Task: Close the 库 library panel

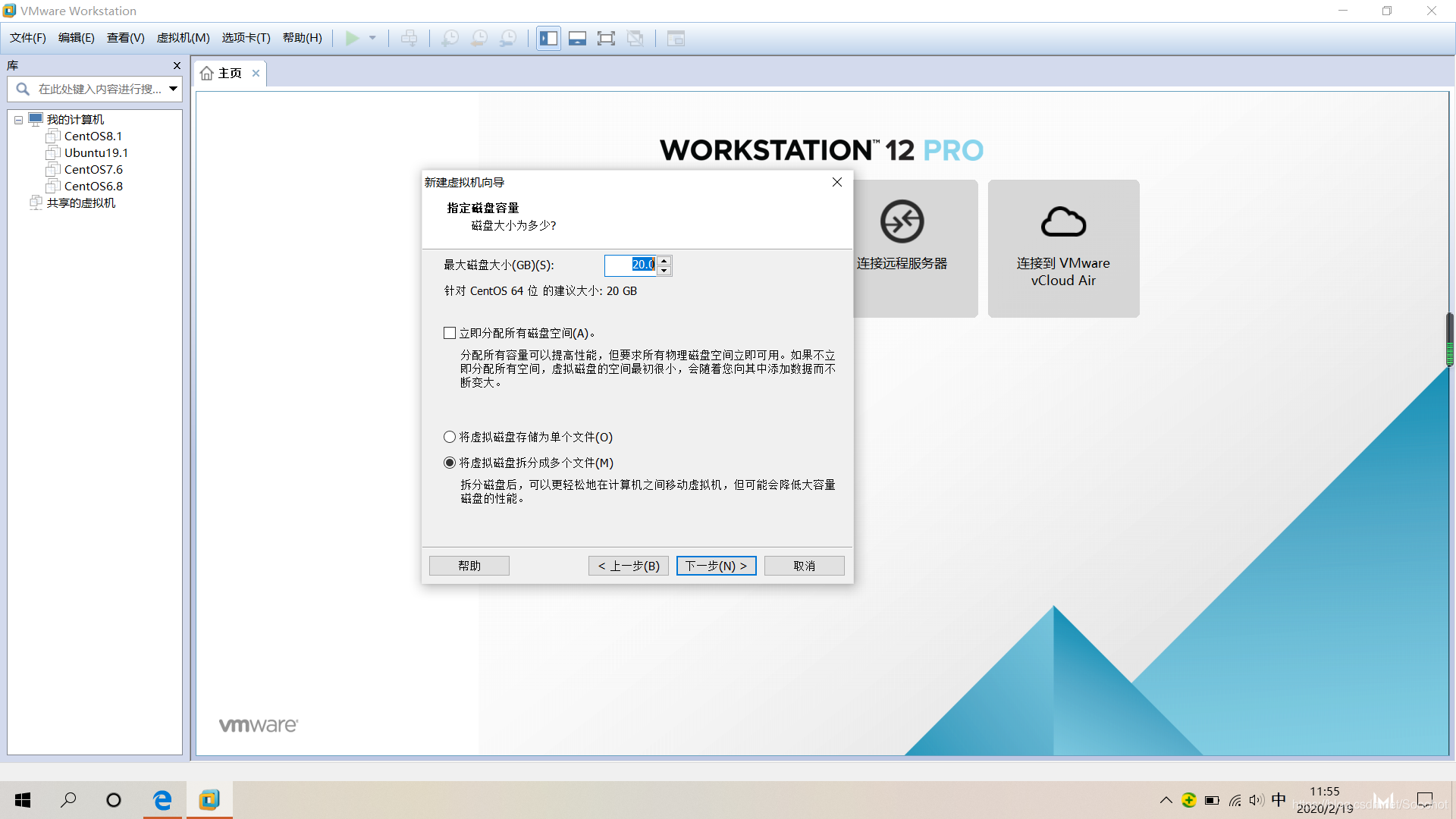Action: pyautogui.click(x=177, y=65)
